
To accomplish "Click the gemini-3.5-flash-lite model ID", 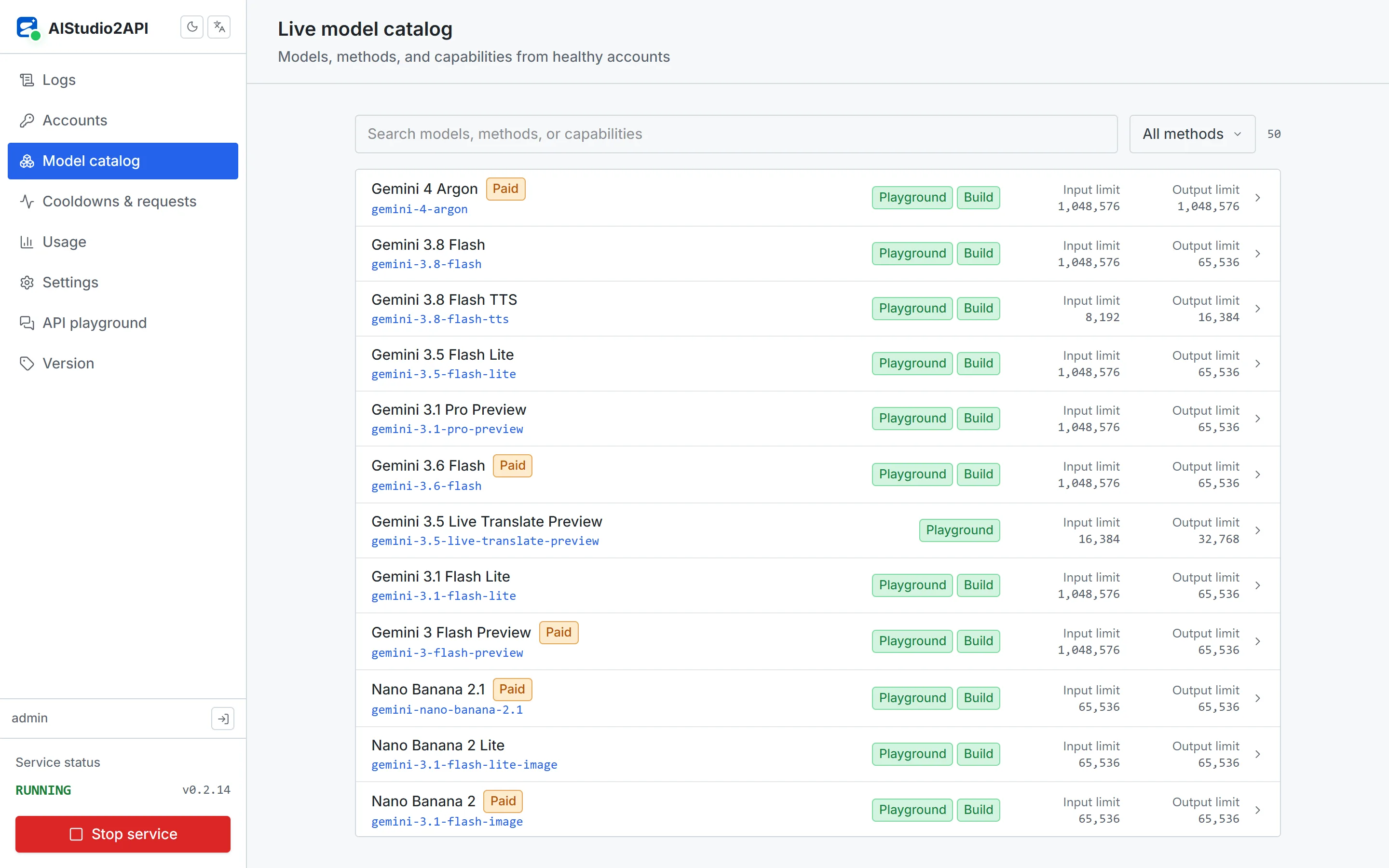I will 443,374.
